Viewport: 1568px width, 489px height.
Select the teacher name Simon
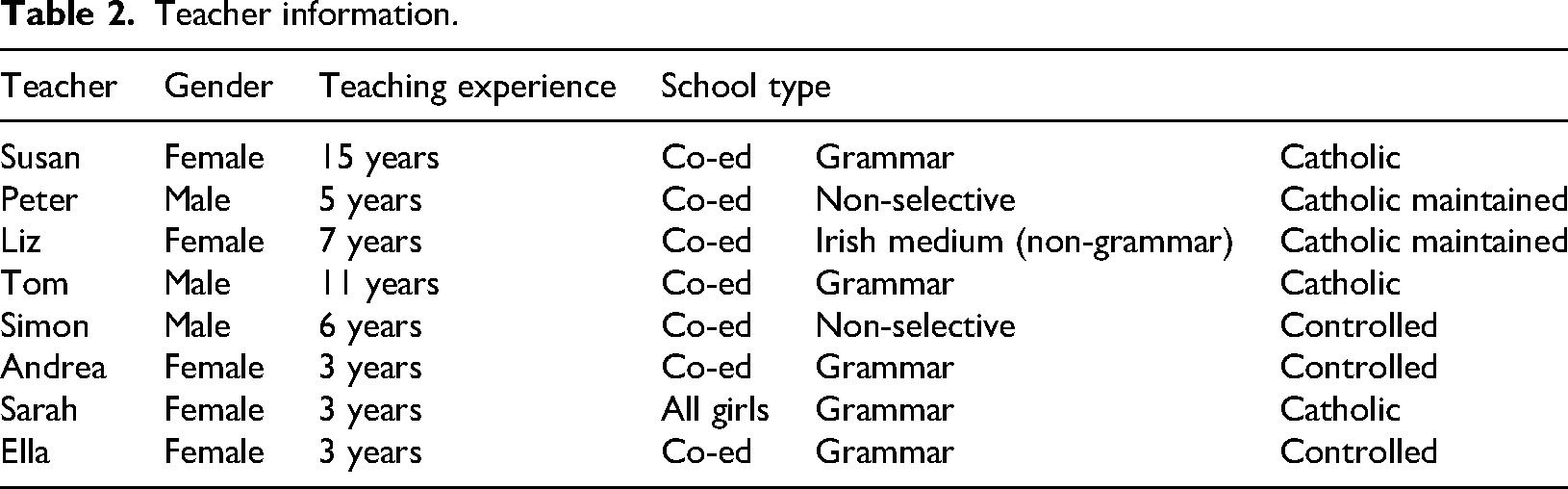44,325
